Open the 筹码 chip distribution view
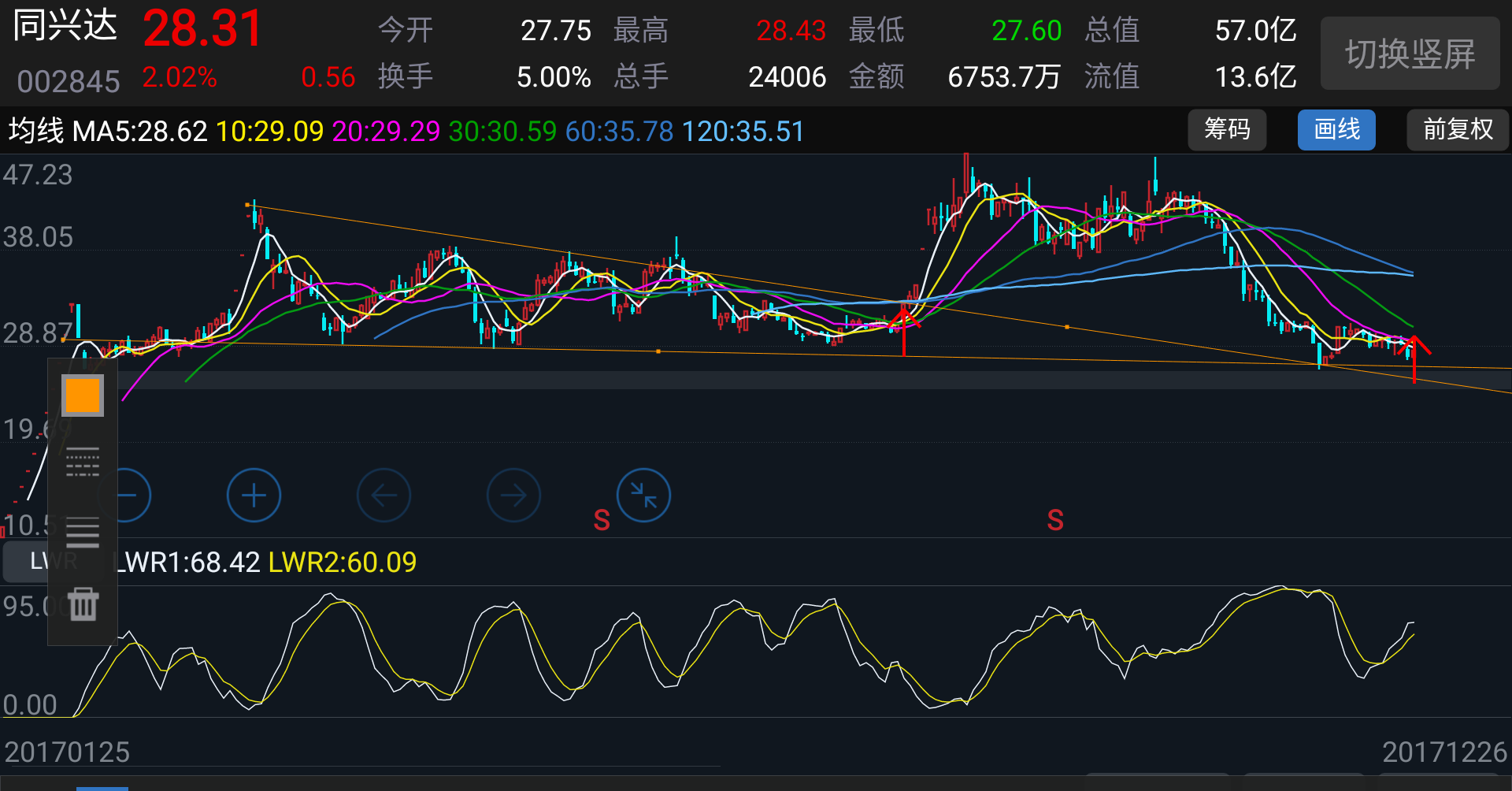The width and height of the screenshot is (1512, 791). (x=1227, y=130)
